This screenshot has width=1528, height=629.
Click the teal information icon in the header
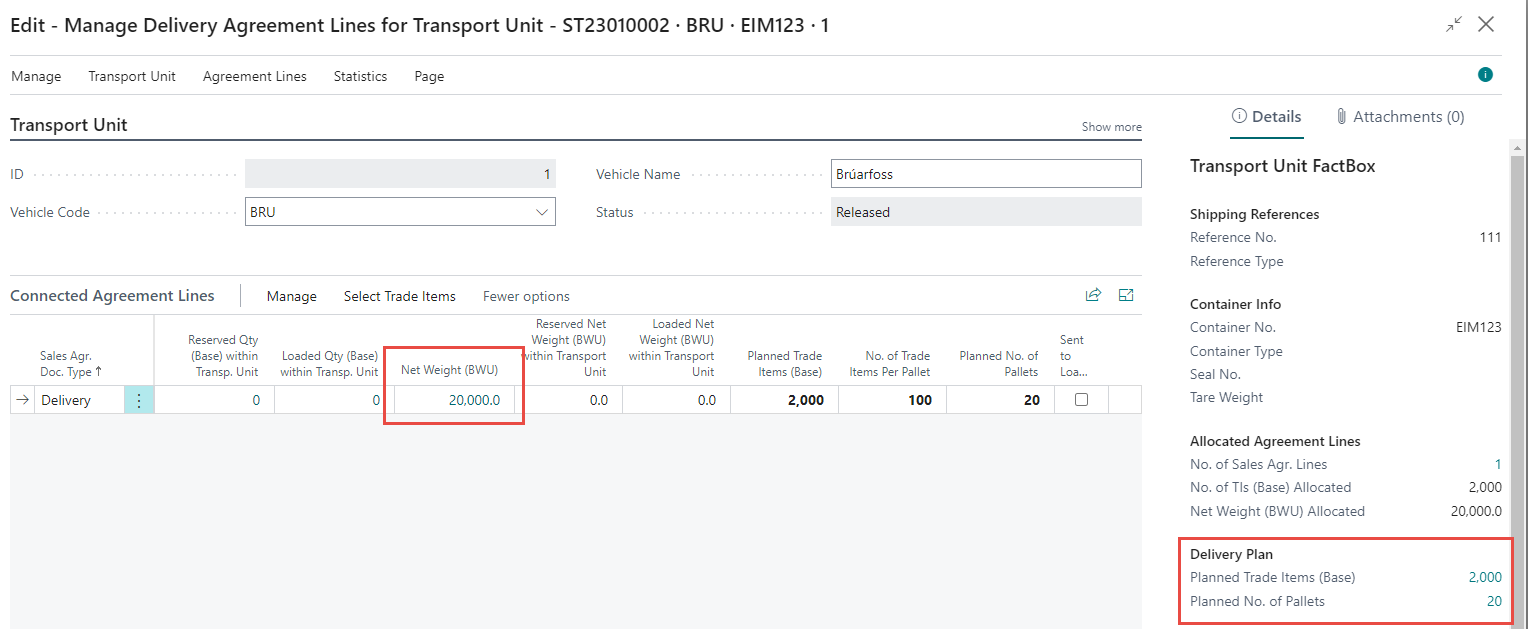[1485, 75]
